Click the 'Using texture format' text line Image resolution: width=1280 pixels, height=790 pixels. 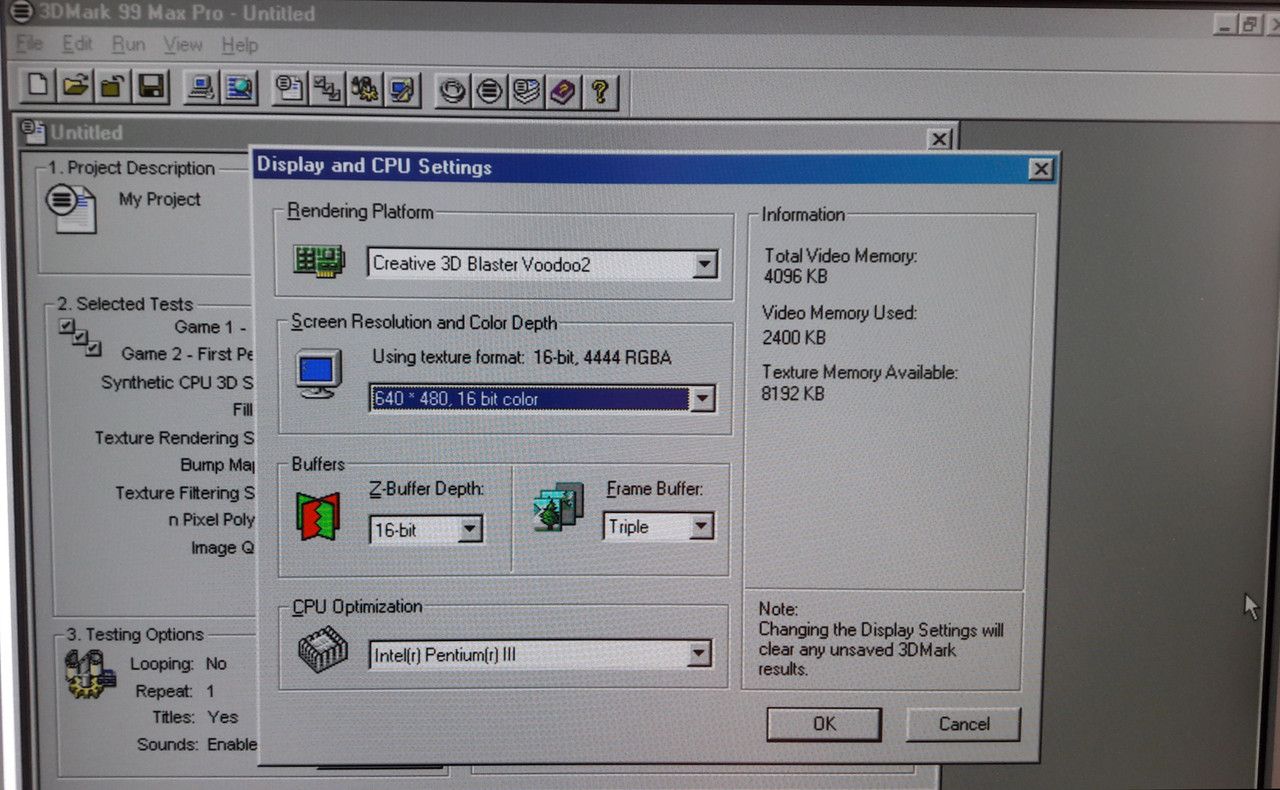pyautogui.click(x=521, y=357)
